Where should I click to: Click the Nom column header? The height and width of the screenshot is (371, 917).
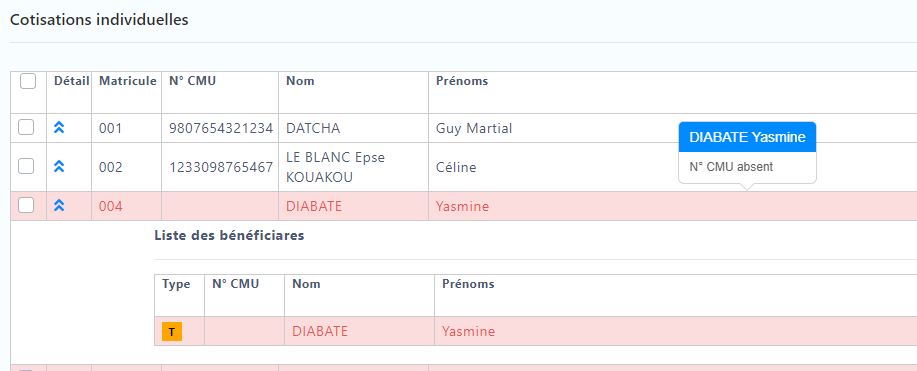coord(300,81)
